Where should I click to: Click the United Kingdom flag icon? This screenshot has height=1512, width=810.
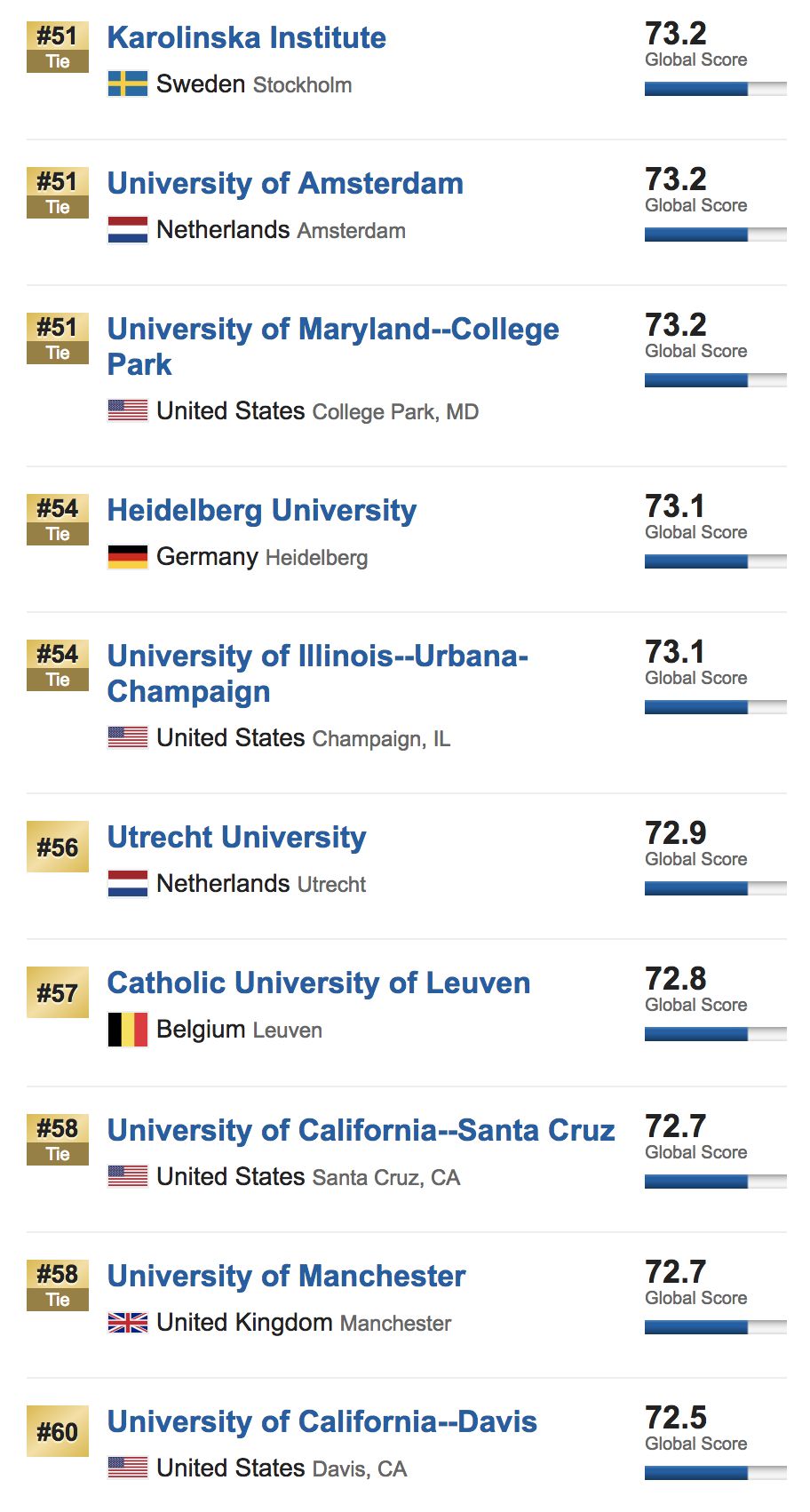coord(127,1323)
